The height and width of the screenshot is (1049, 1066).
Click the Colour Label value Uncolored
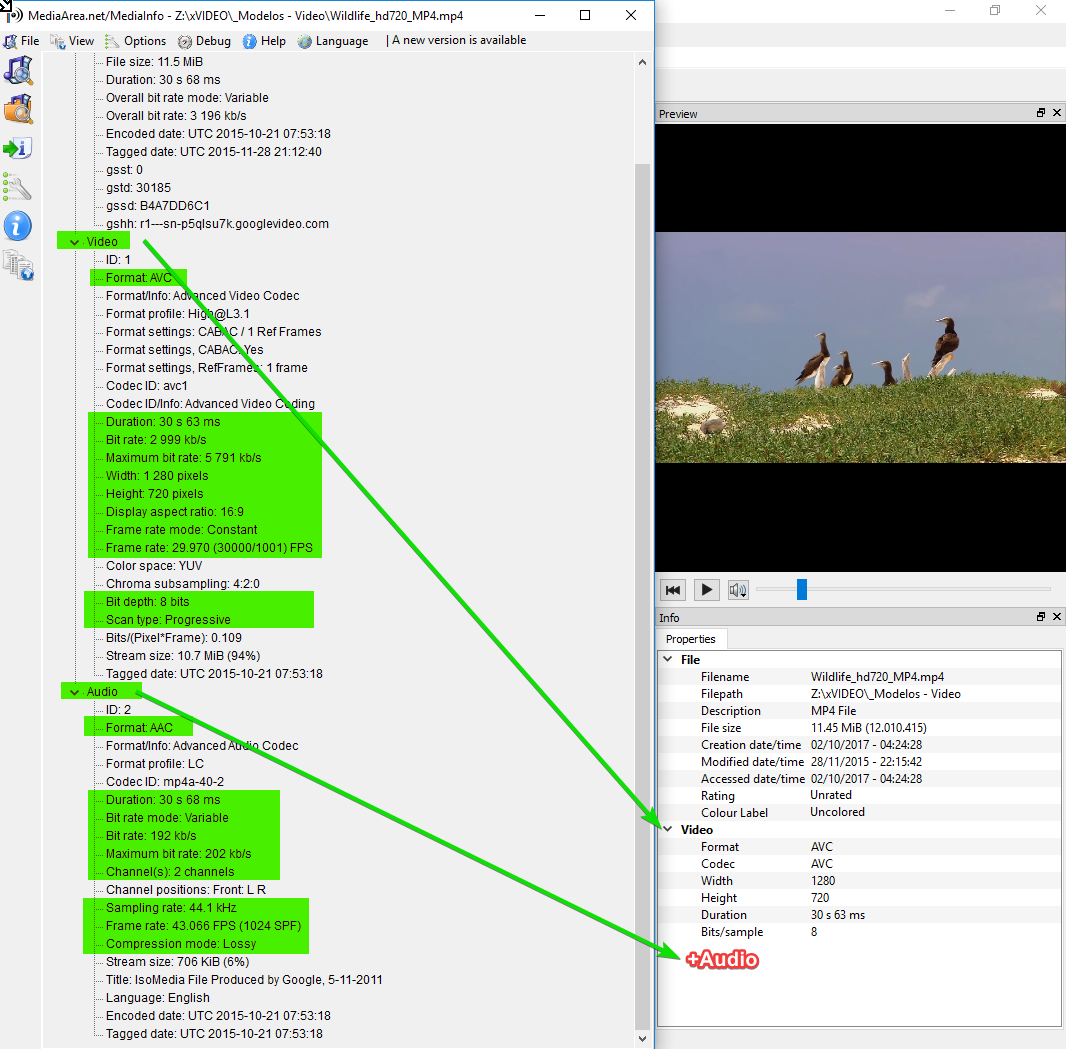click(x=837, y=812)
